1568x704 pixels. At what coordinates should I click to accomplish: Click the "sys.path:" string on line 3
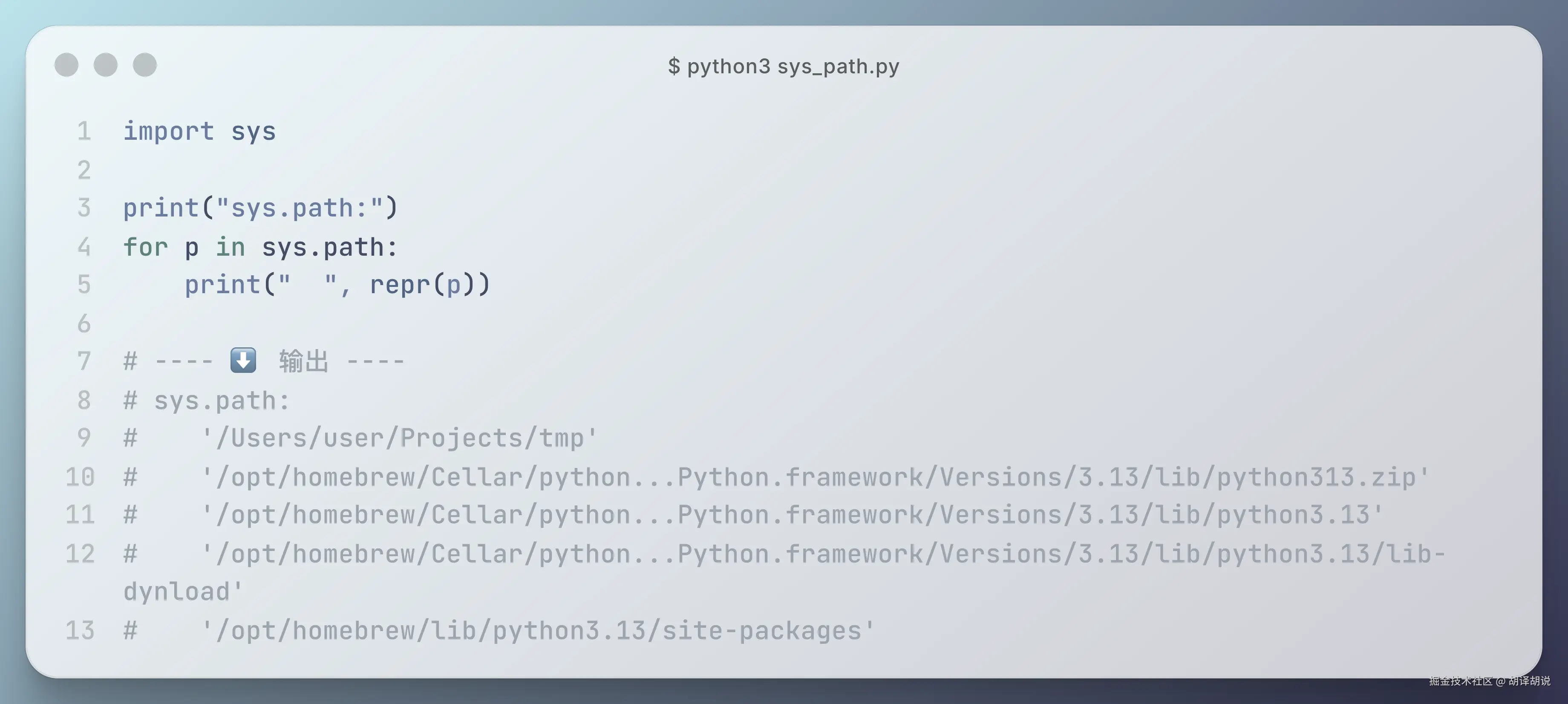pos(300,208)
